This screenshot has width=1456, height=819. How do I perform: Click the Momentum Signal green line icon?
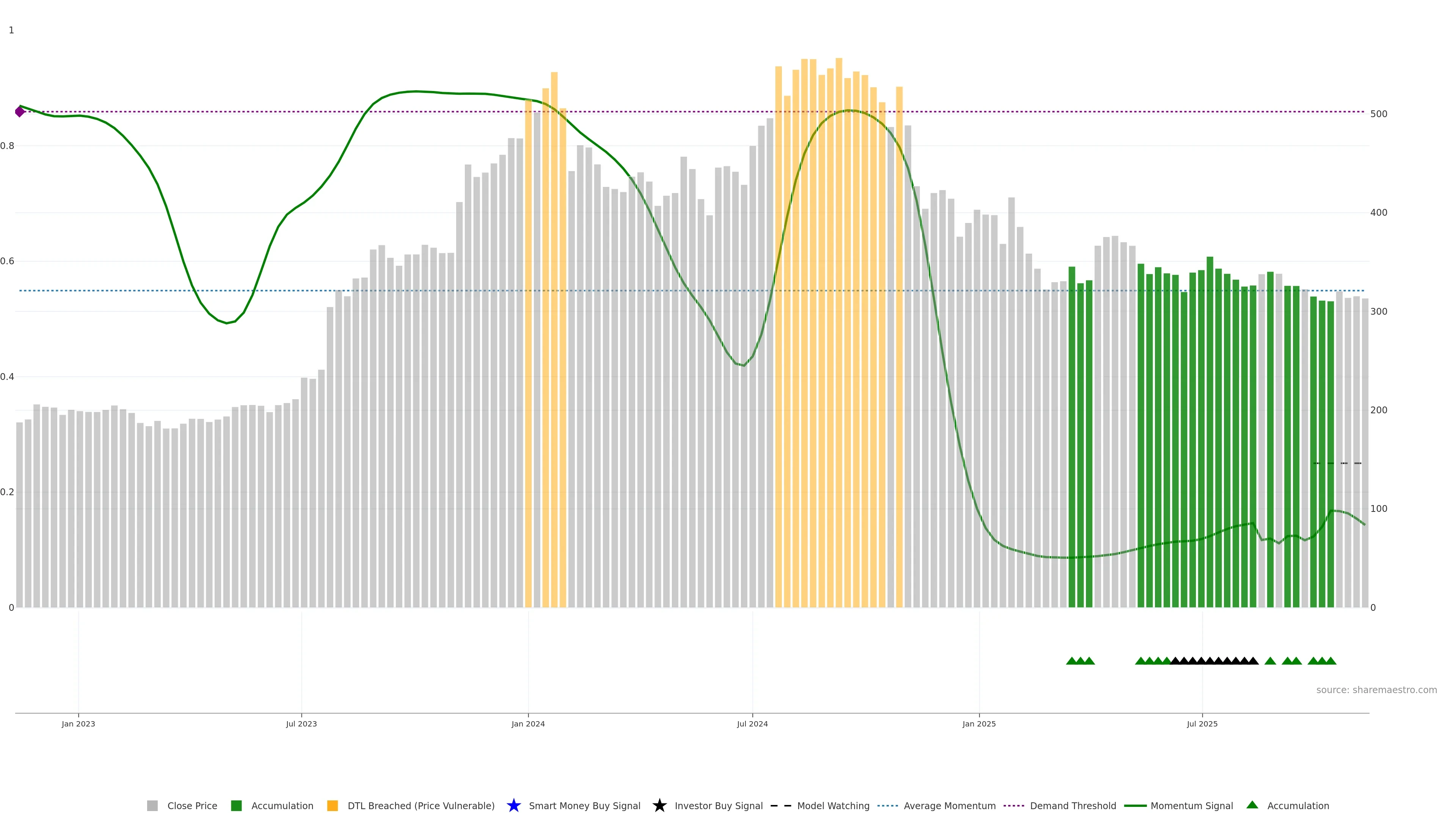tap(1135, 805)
